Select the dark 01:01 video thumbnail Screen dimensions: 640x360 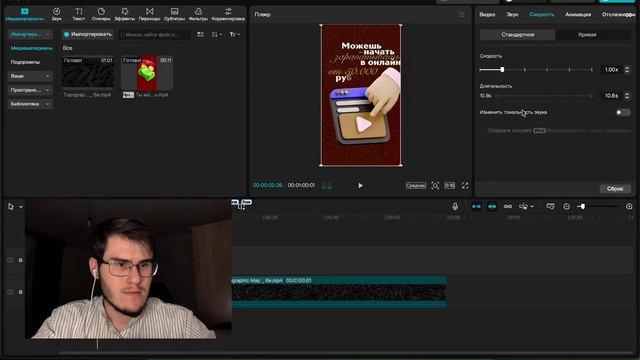(x=88, y=72)
